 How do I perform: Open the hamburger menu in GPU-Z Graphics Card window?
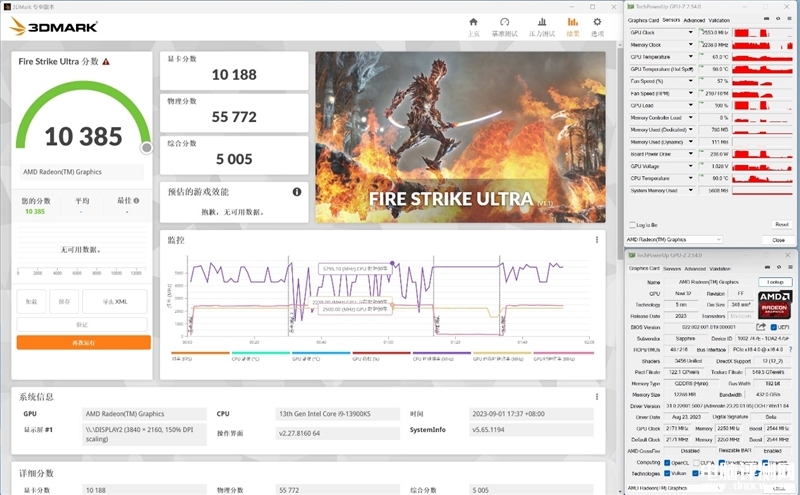point(790,267)
